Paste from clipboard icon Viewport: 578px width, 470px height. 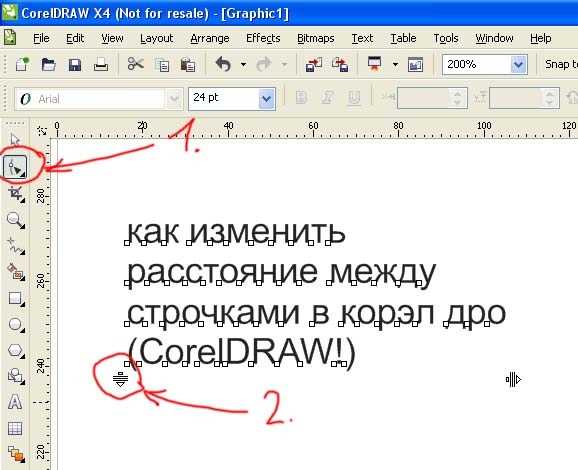point(188,65)
